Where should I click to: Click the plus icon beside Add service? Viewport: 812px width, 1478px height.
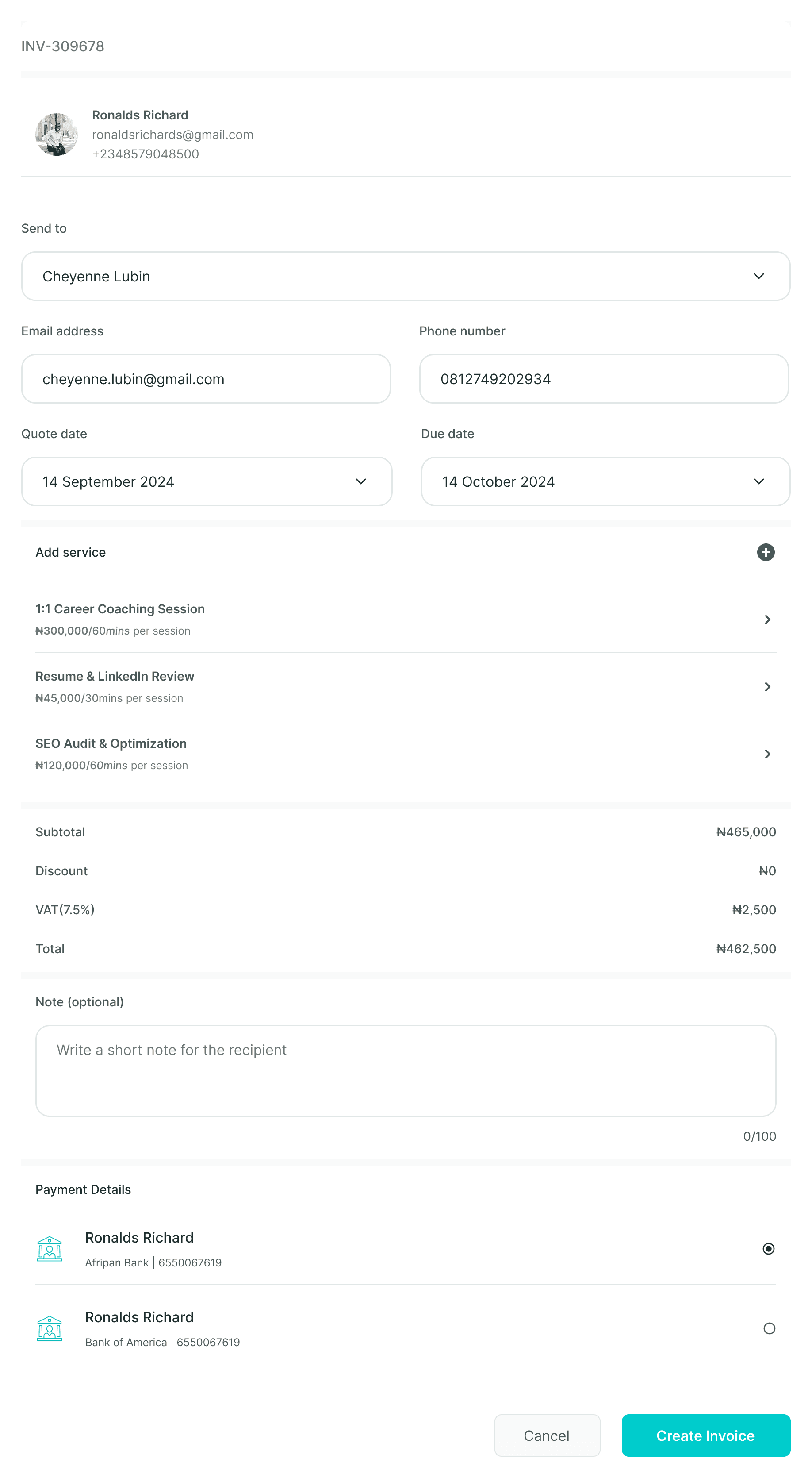(x=766, y=552)
